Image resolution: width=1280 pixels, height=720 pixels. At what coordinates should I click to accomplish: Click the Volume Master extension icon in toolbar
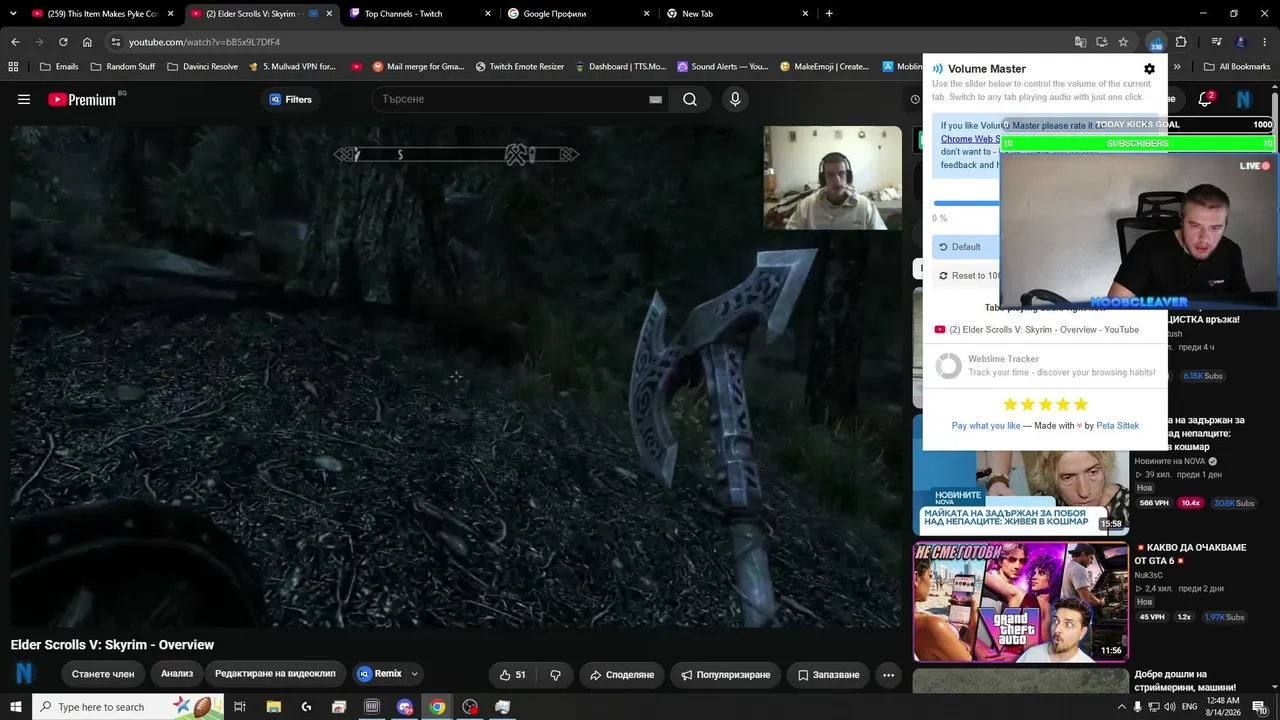coord(1156,42)
